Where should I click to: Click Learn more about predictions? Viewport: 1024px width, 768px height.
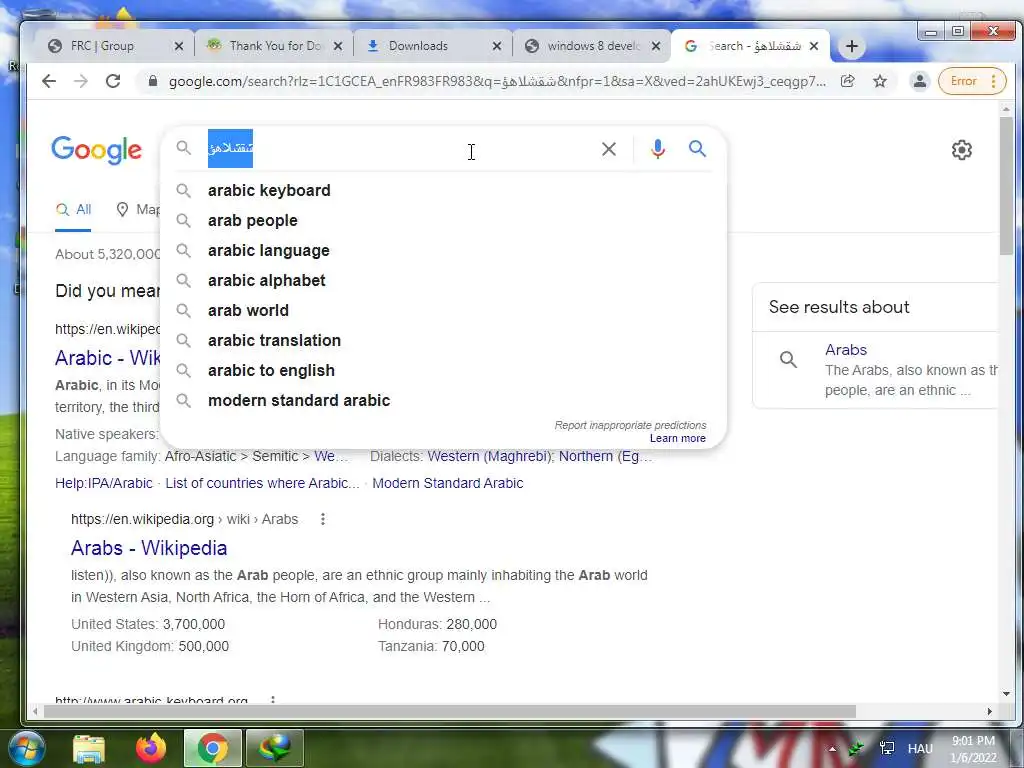677,438
